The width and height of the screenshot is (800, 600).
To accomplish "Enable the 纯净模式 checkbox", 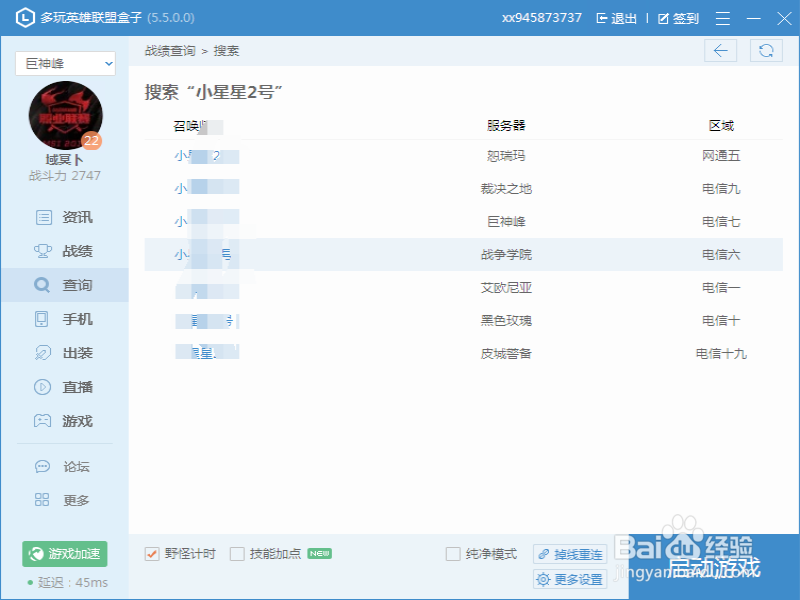I will pos(453,554).
